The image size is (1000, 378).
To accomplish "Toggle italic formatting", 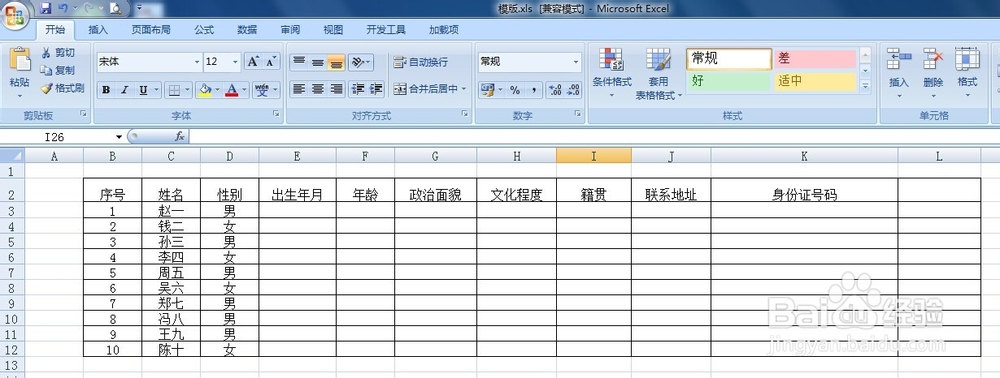I will click(x=124, y=90).
